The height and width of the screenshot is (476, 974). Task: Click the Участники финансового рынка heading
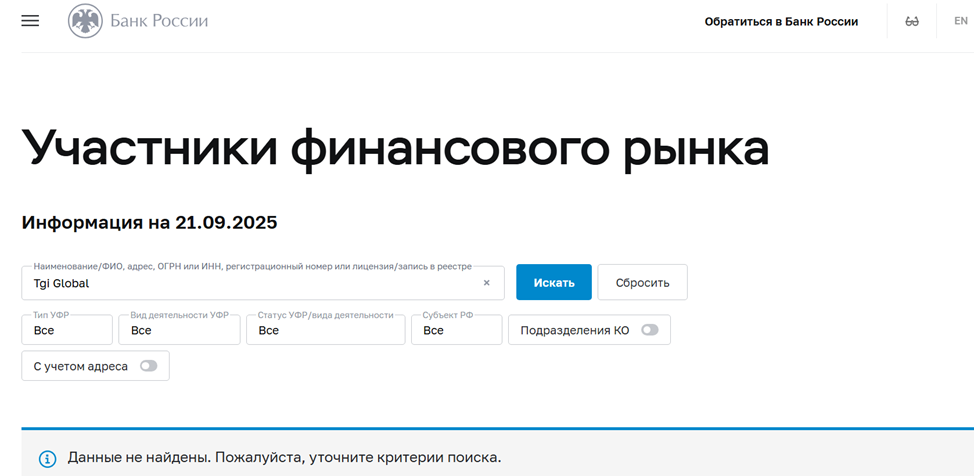coord(395,150)
